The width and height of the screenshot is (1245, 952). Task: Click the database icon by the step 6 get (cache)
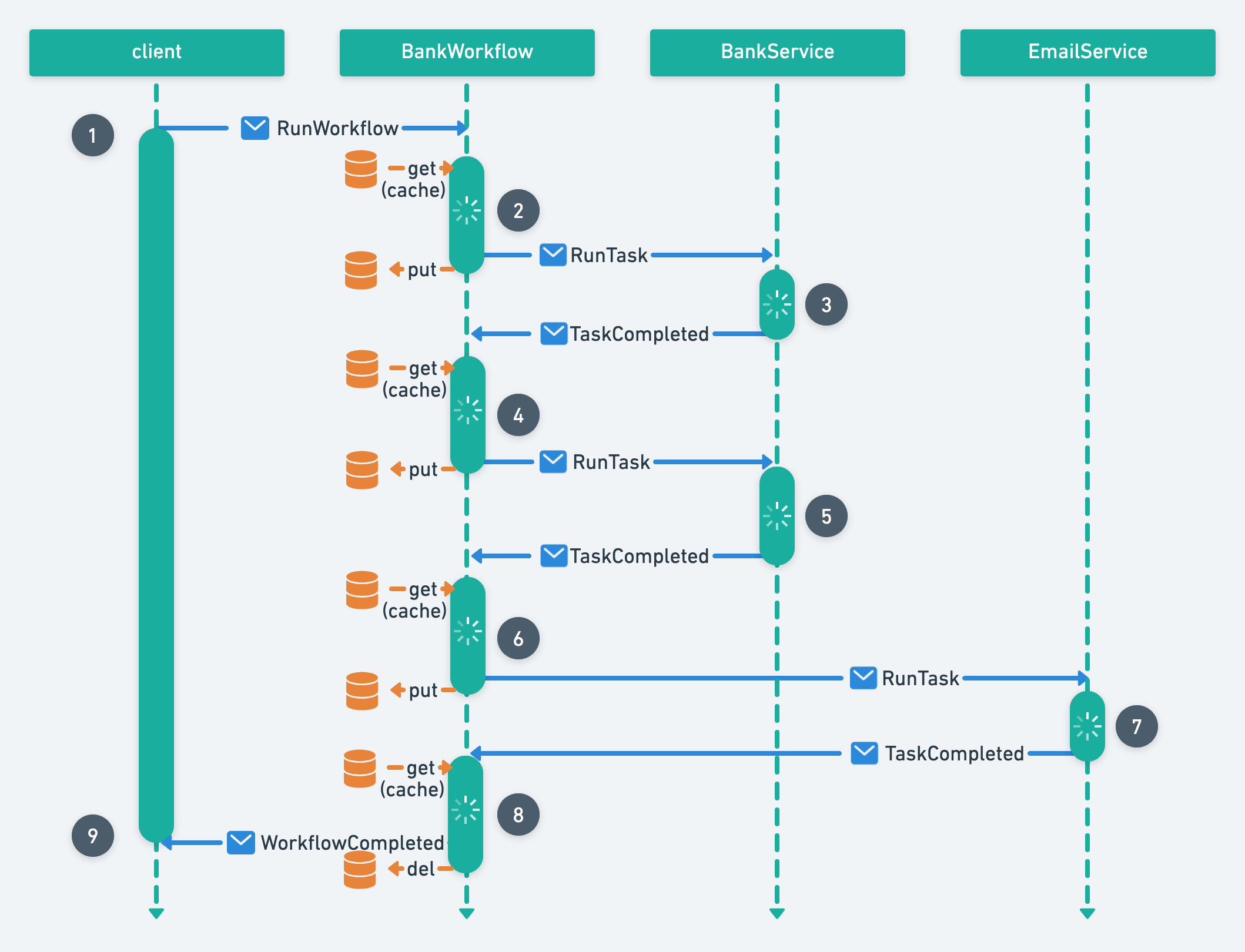[x=362, y=590]
